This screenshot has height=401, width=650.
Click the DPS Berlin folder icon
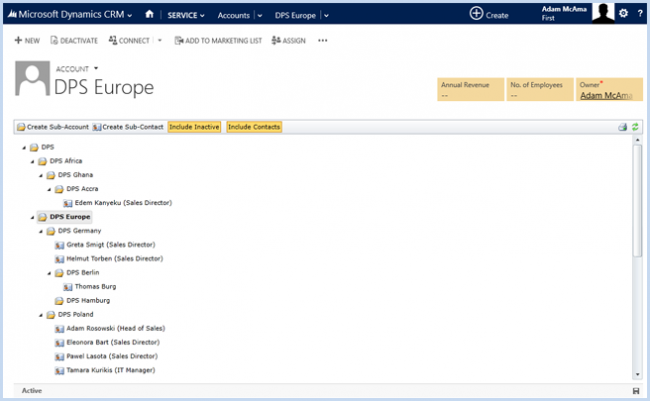[59, 273]
